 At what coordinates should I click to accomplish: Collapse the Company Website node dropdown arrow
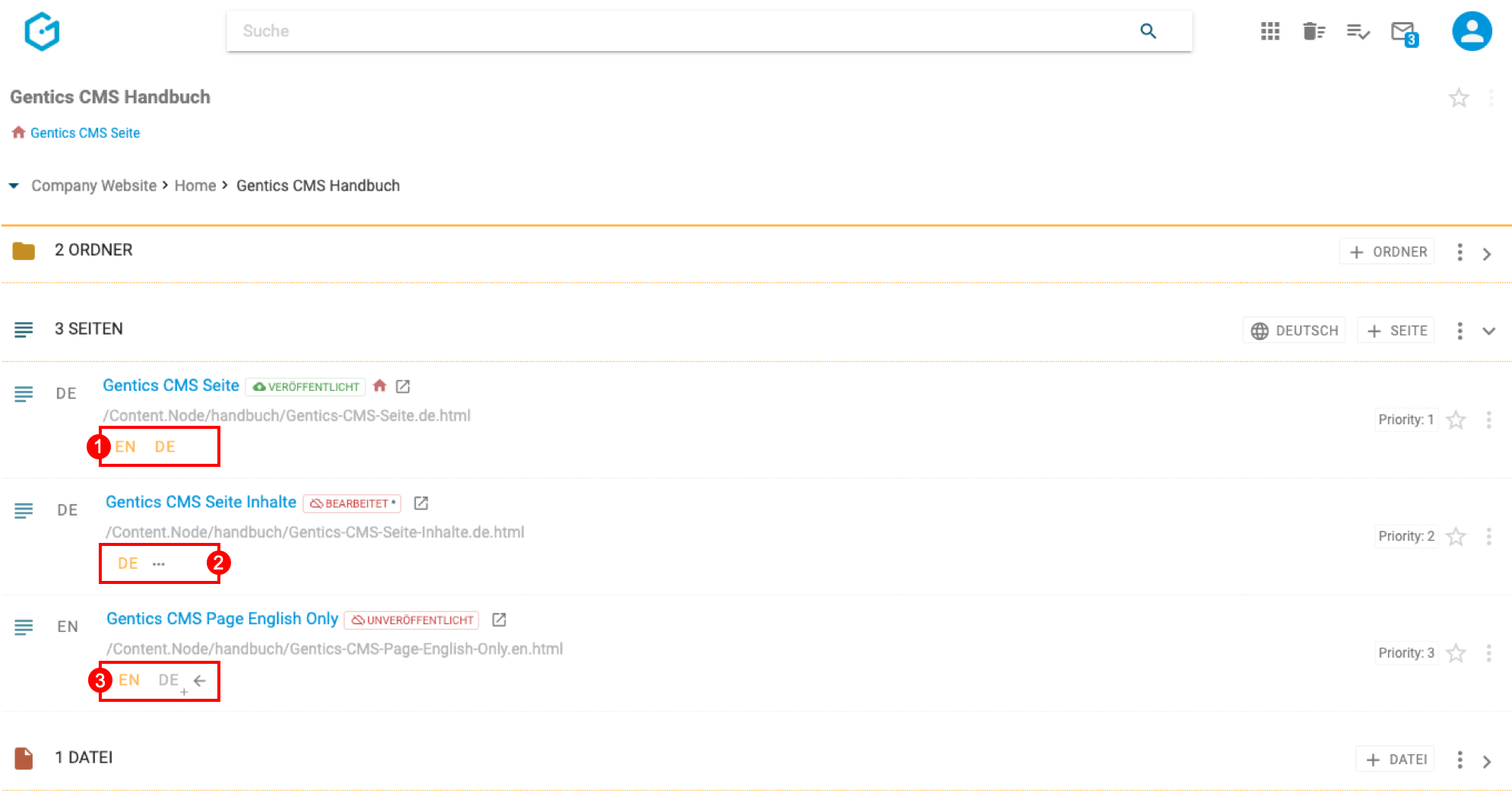(14, 186)
